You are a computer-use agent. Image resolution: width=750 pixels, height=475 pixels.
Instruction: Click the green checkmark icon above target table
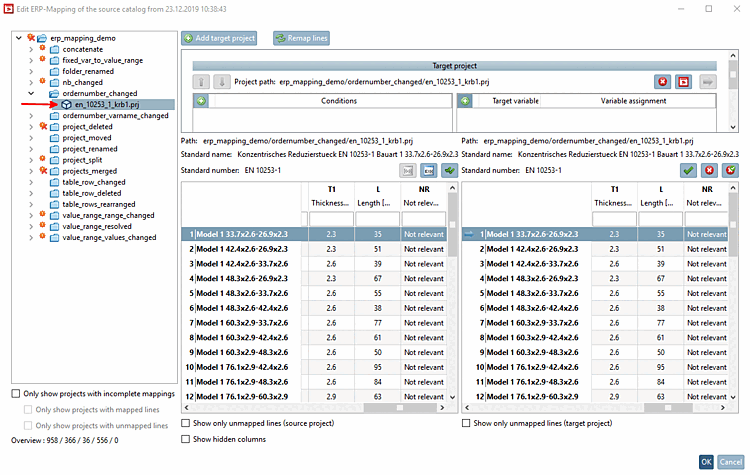tap(688, 171)
